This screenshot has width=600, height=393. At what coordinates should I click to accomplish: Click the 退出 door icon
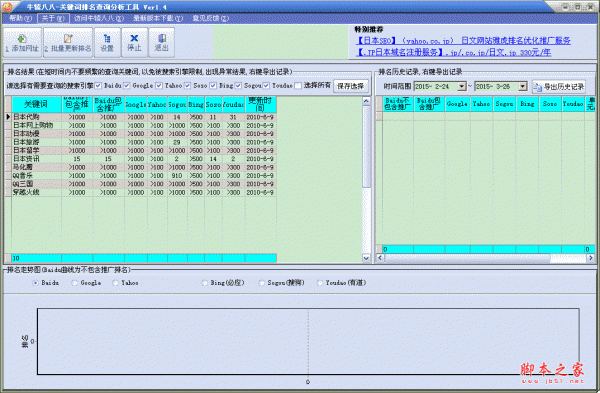pyautogui.click(x=161, y=38)
